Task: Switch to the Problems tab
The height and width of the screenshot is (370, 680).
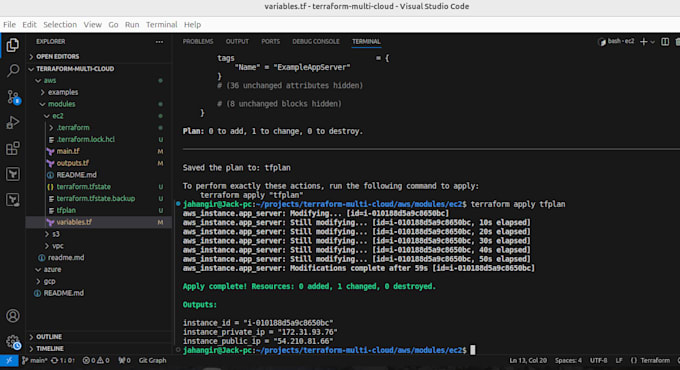Action: tap(198, 42)
